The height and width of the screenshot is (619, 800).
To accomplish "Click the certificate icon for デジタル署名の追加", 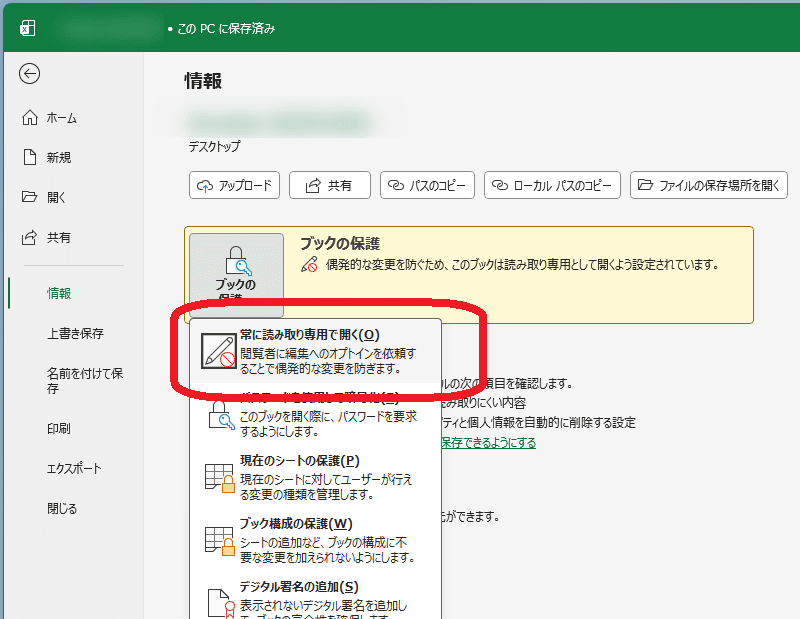I will point(220,604).
